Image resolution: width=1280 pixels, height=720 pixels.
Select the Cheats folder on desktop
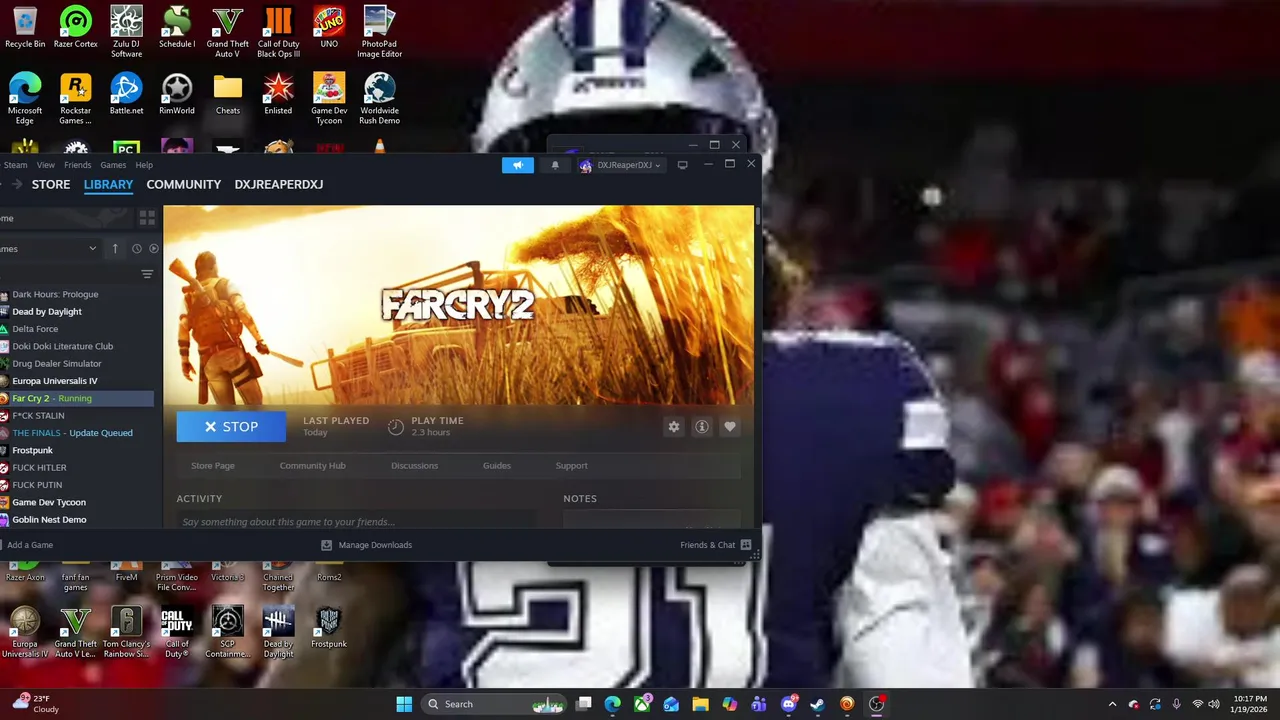228,95
